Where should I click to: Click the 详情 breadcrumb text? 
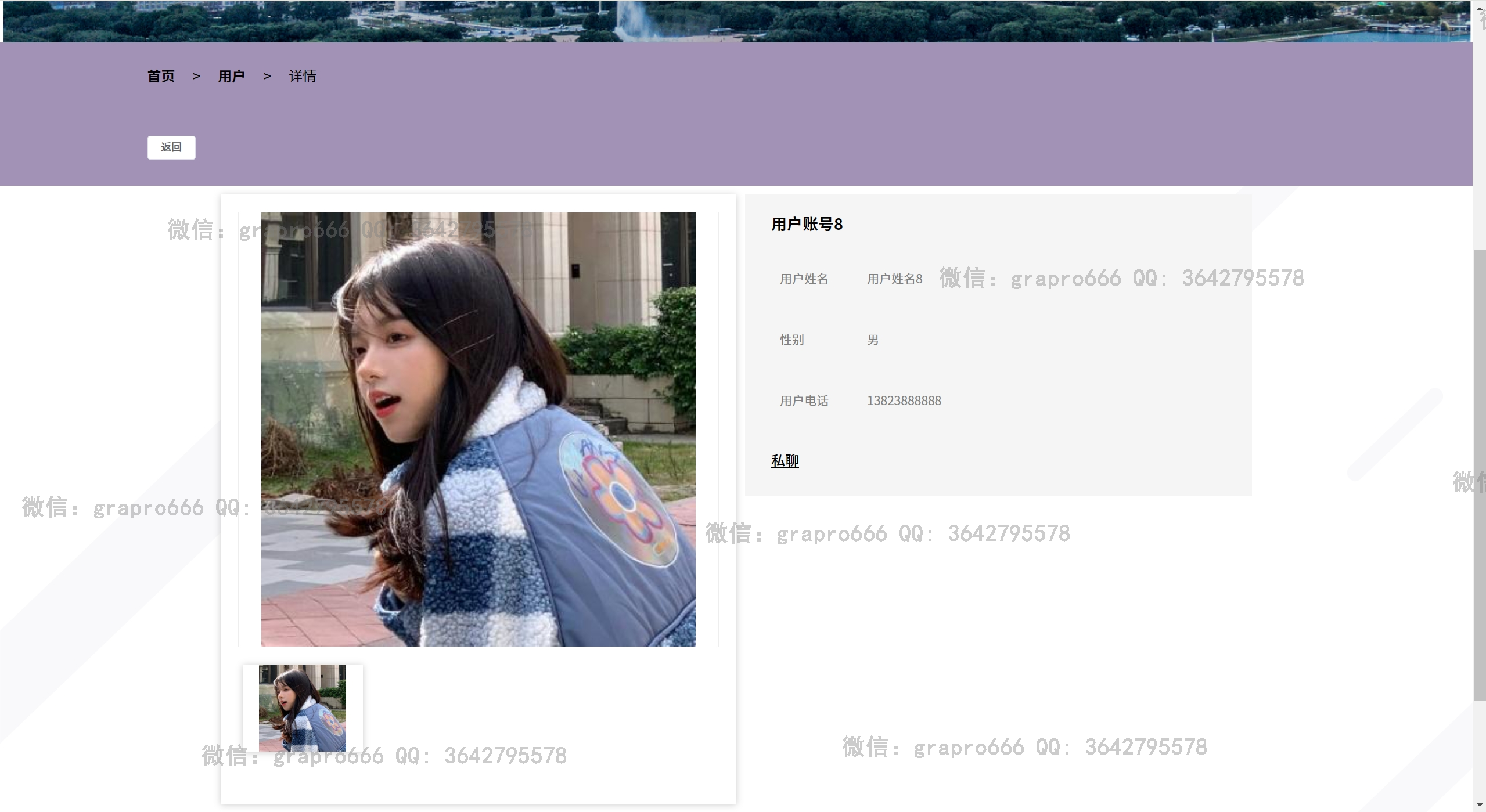click(x=302, y=76)
